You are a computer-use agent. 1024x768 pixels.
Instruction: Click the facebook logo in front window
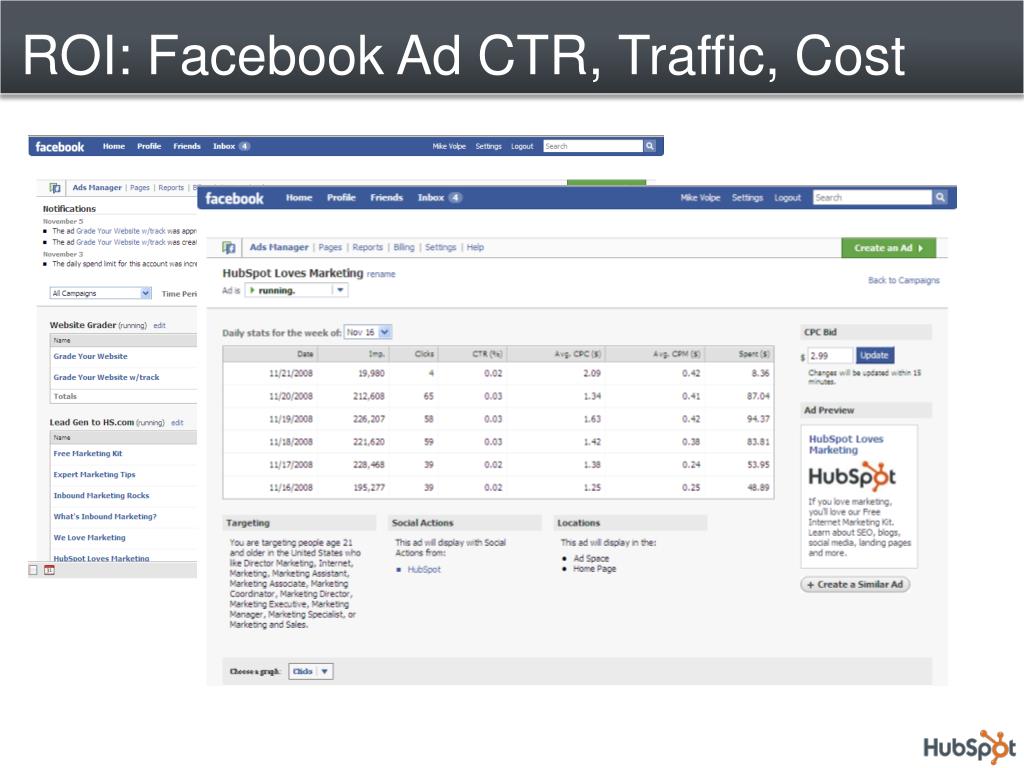234,198
